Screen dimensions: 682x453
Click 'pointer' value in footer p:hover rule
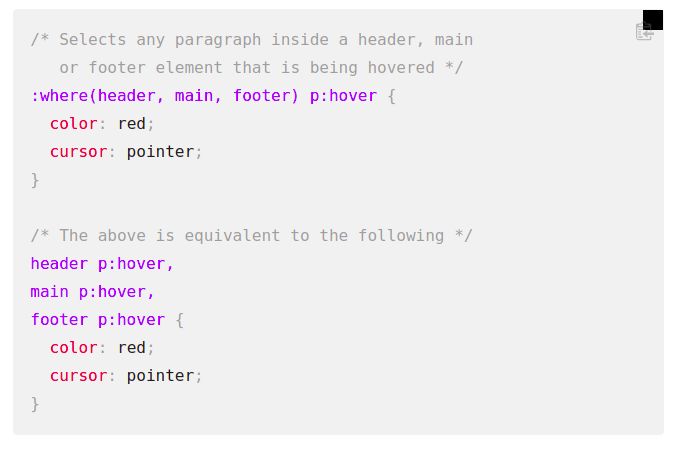160,376
